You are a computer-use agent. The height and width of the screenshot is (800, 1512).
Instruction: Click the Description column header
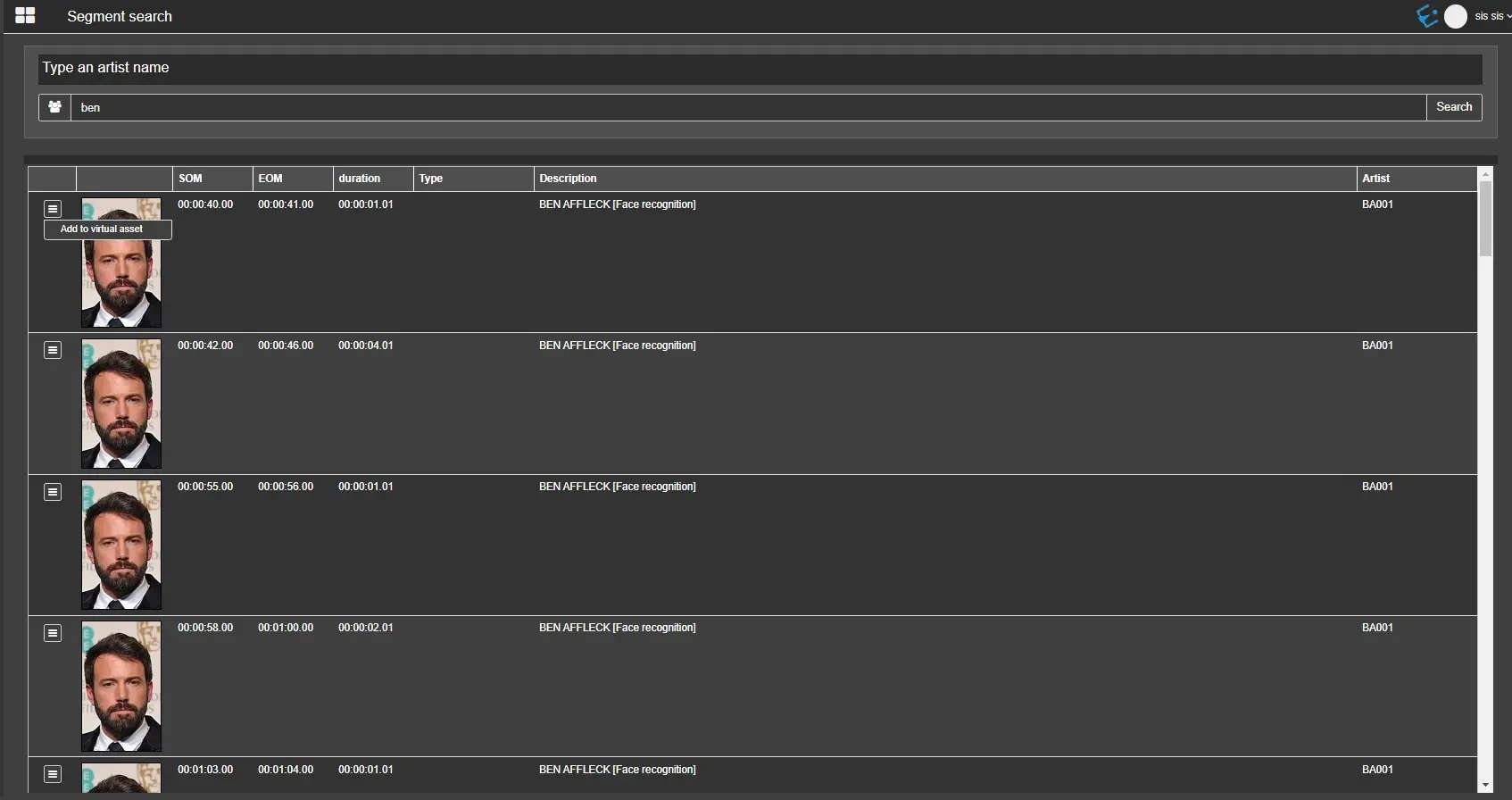[x=568, y=179]
